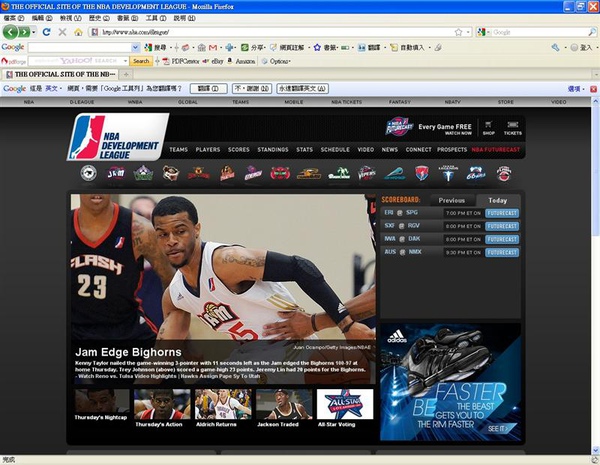Click the 分享 share icon on the Google toolbar
The image size is (600, 465).
[245, 47]
